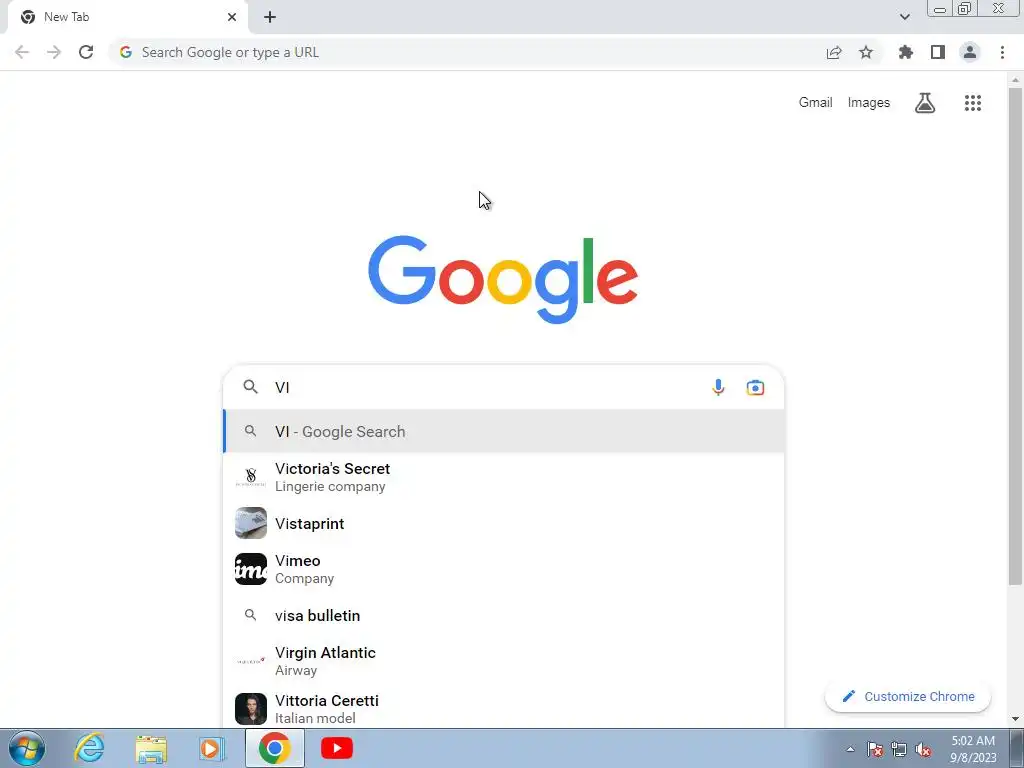The width and height of the screenshot is (1024, 768).
Task: Open the tab search dropdown arrow
Action: click(x=904, y=17)
